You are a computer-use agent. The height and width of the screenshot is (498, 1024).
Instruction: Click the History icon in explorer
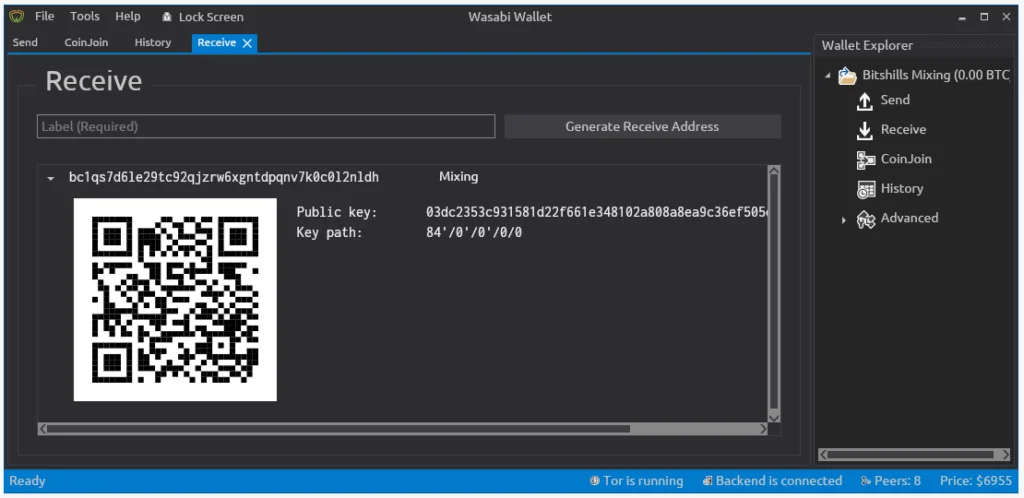866,189
